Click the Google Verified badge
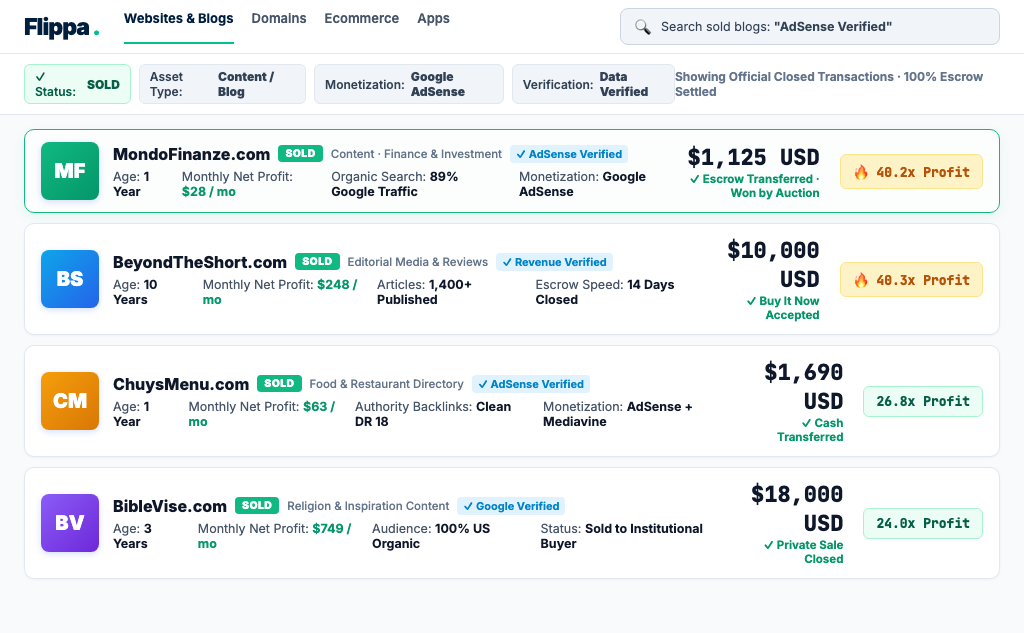This screenshot has width=1024, height=633. (511, 506)
